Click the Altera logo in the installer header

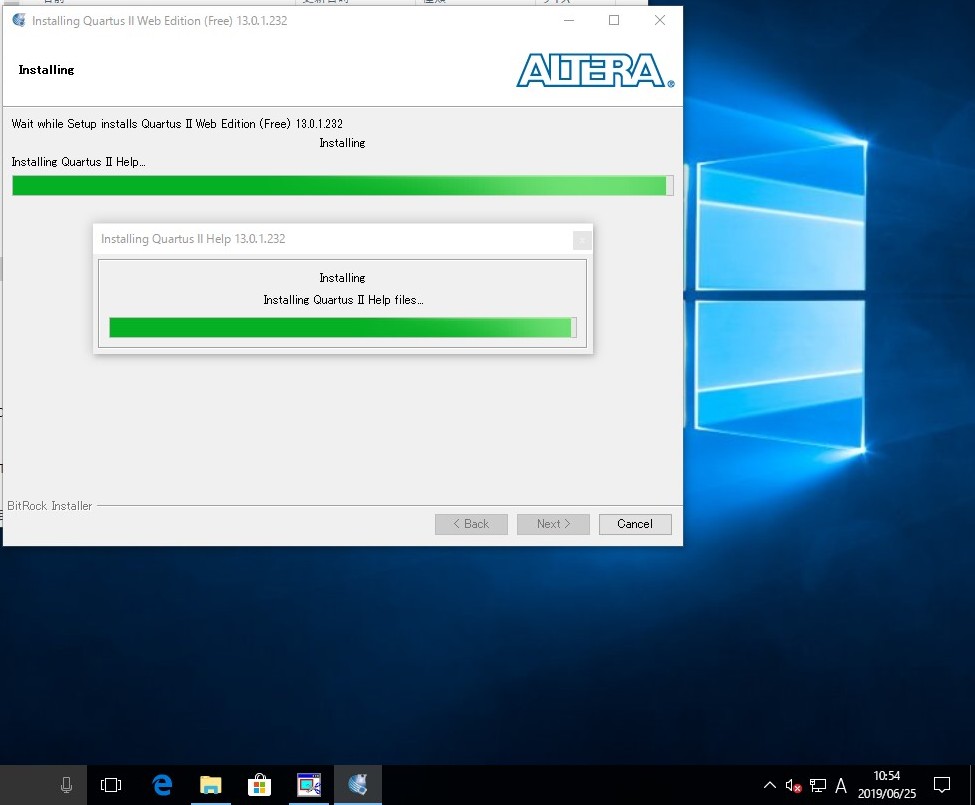click(x=595, y=70)
